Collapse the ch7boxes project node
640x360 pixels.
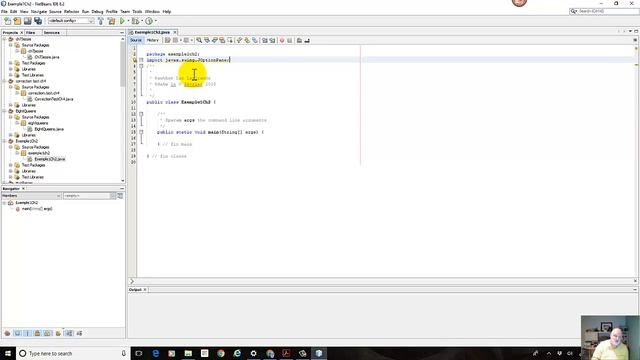4,39
